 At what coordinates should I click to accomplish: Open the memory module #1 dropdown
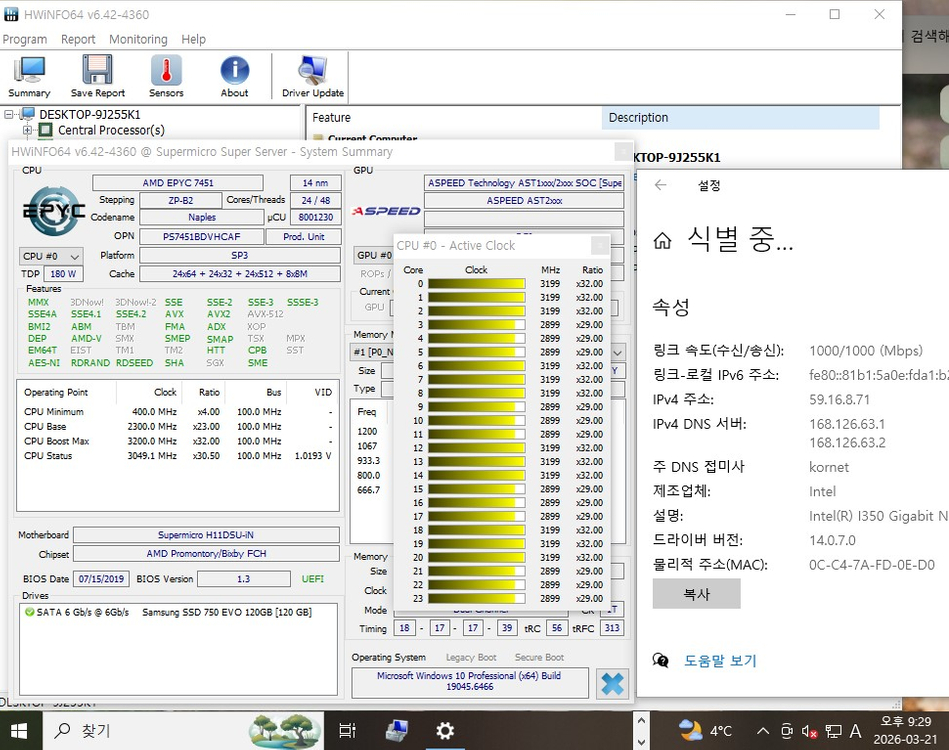pos(617,352)
